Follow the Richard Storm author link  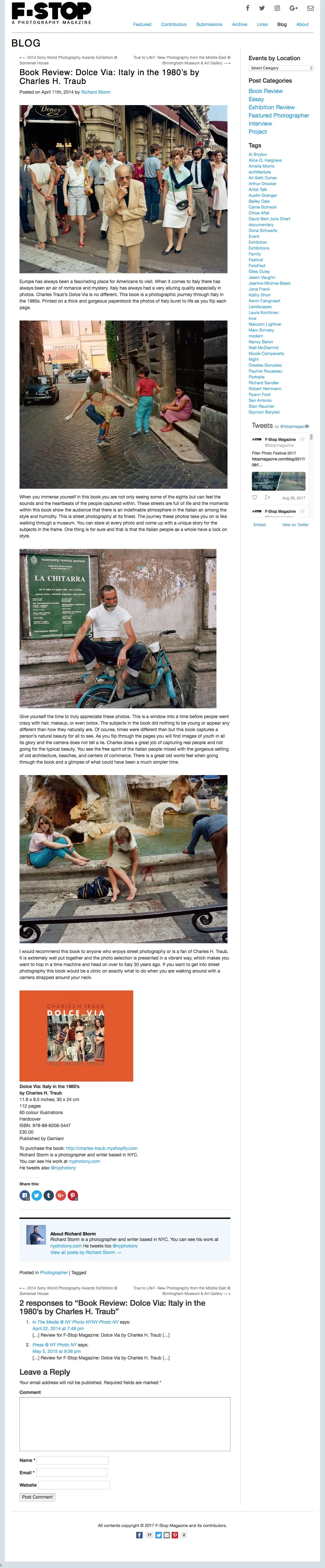(x=95, y=92)
